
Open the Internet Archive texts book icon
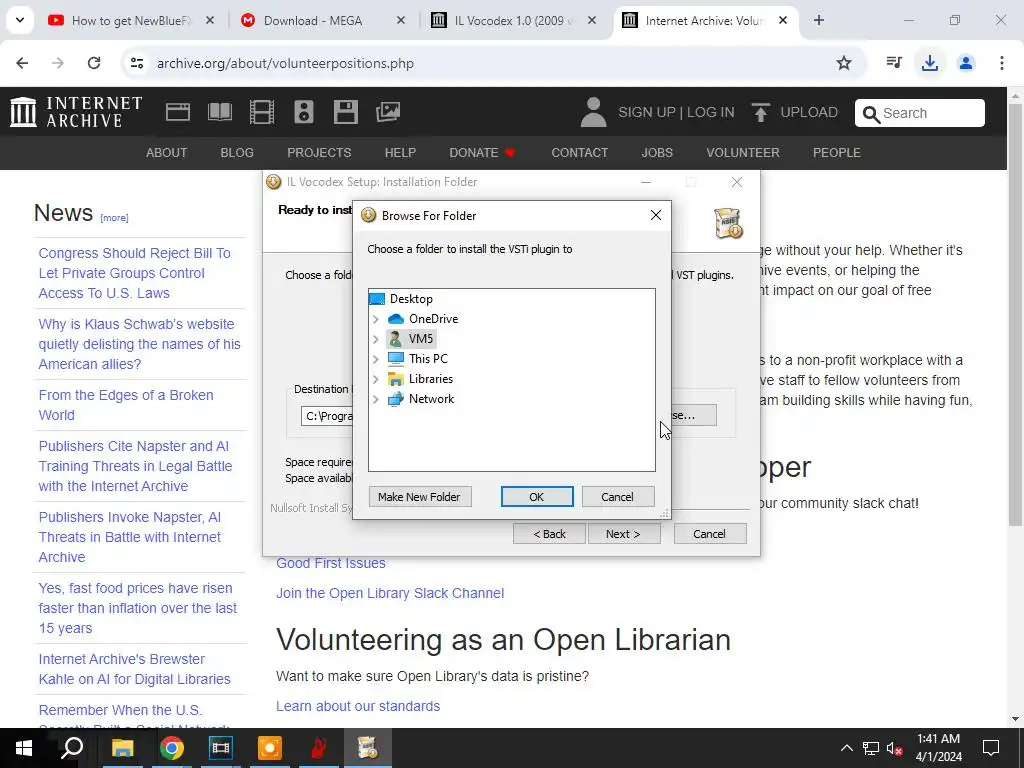click(220, 112)
